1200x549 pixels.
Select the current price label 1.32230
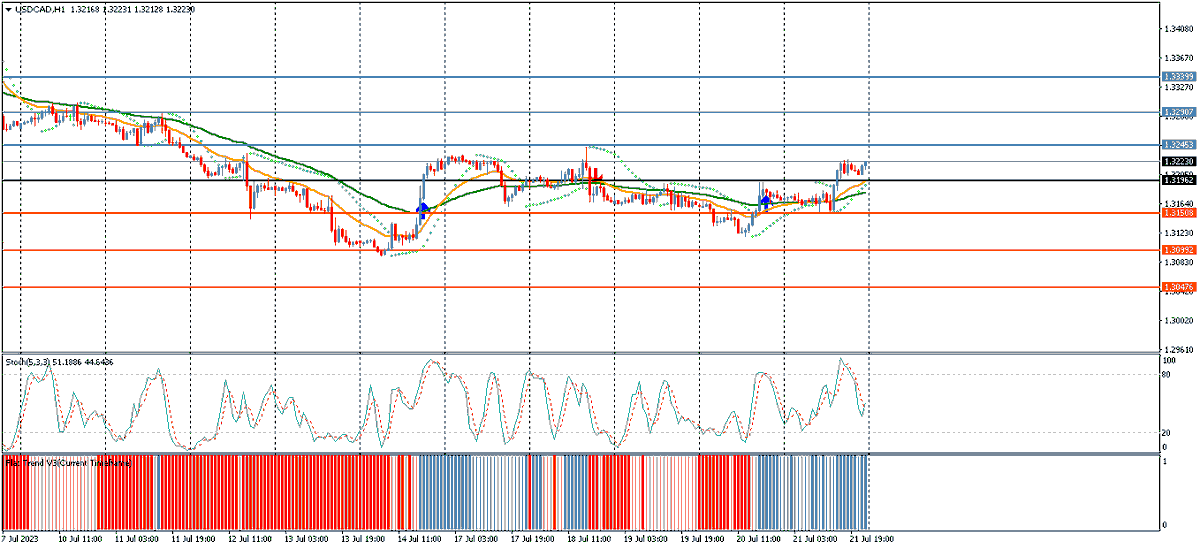[x=1179, y=161]
